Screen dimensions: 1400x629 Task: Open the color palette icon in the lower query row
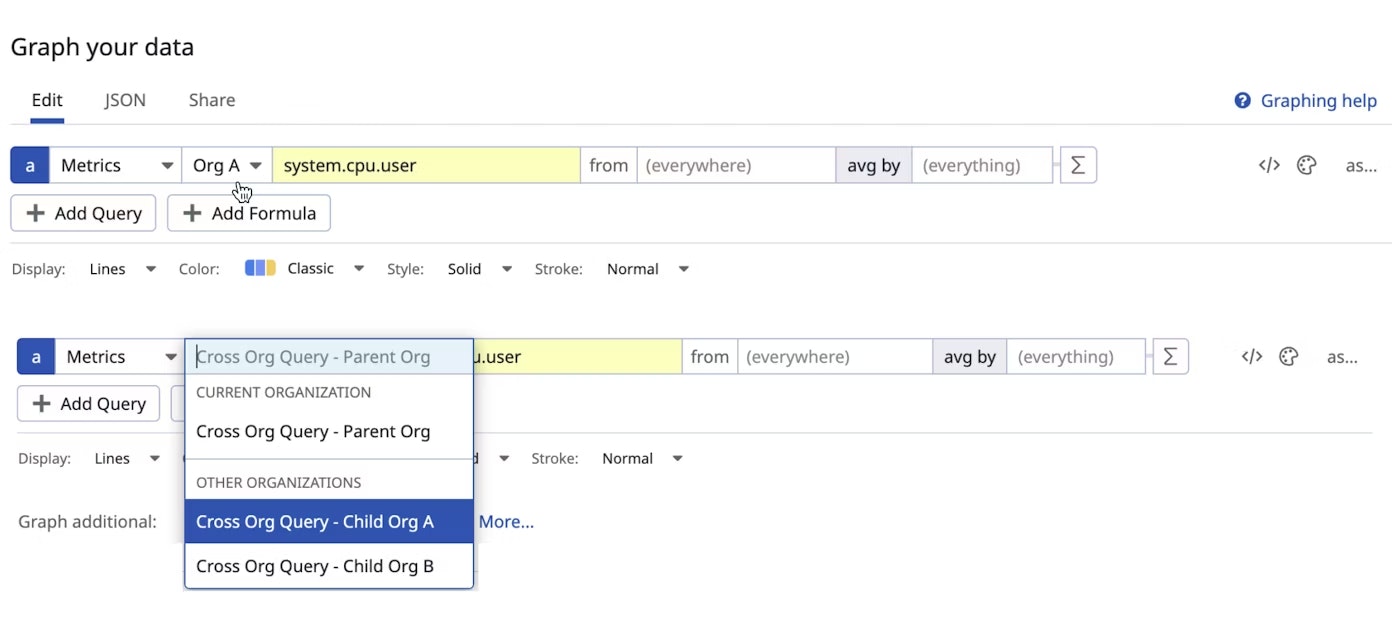(1288, 357)
